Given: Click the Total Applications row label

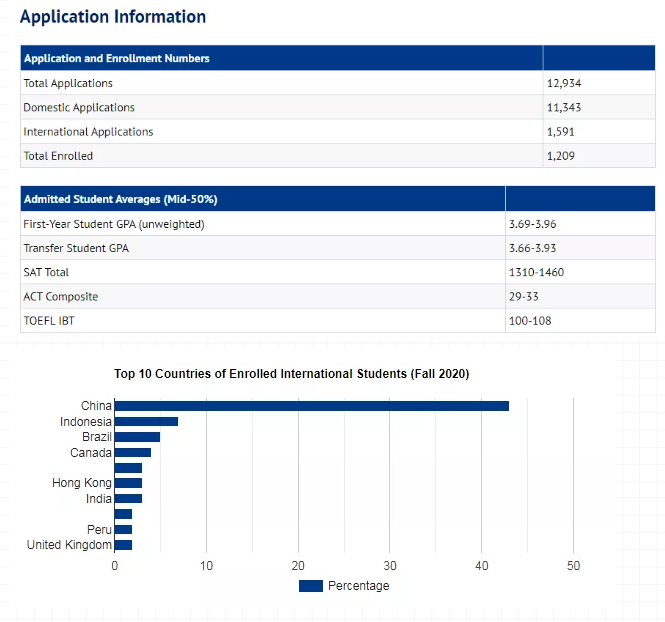Looking at the screenshot, I should pyautogui.click(x=68, y=83).
